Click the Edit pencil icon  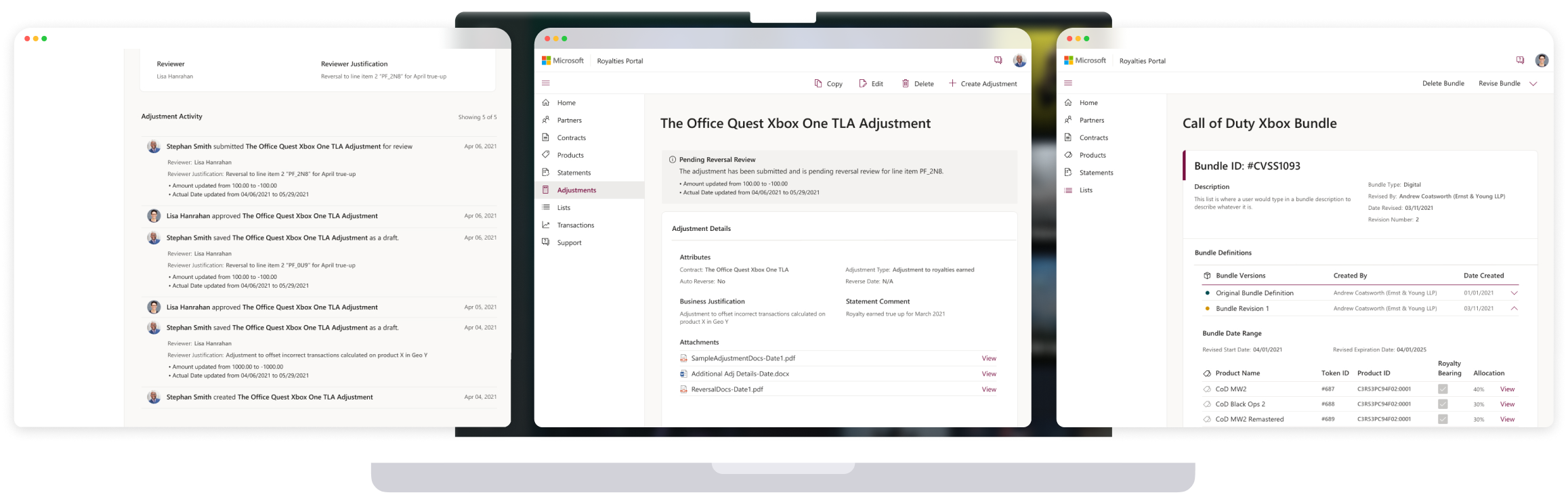(x=863, y=83)
